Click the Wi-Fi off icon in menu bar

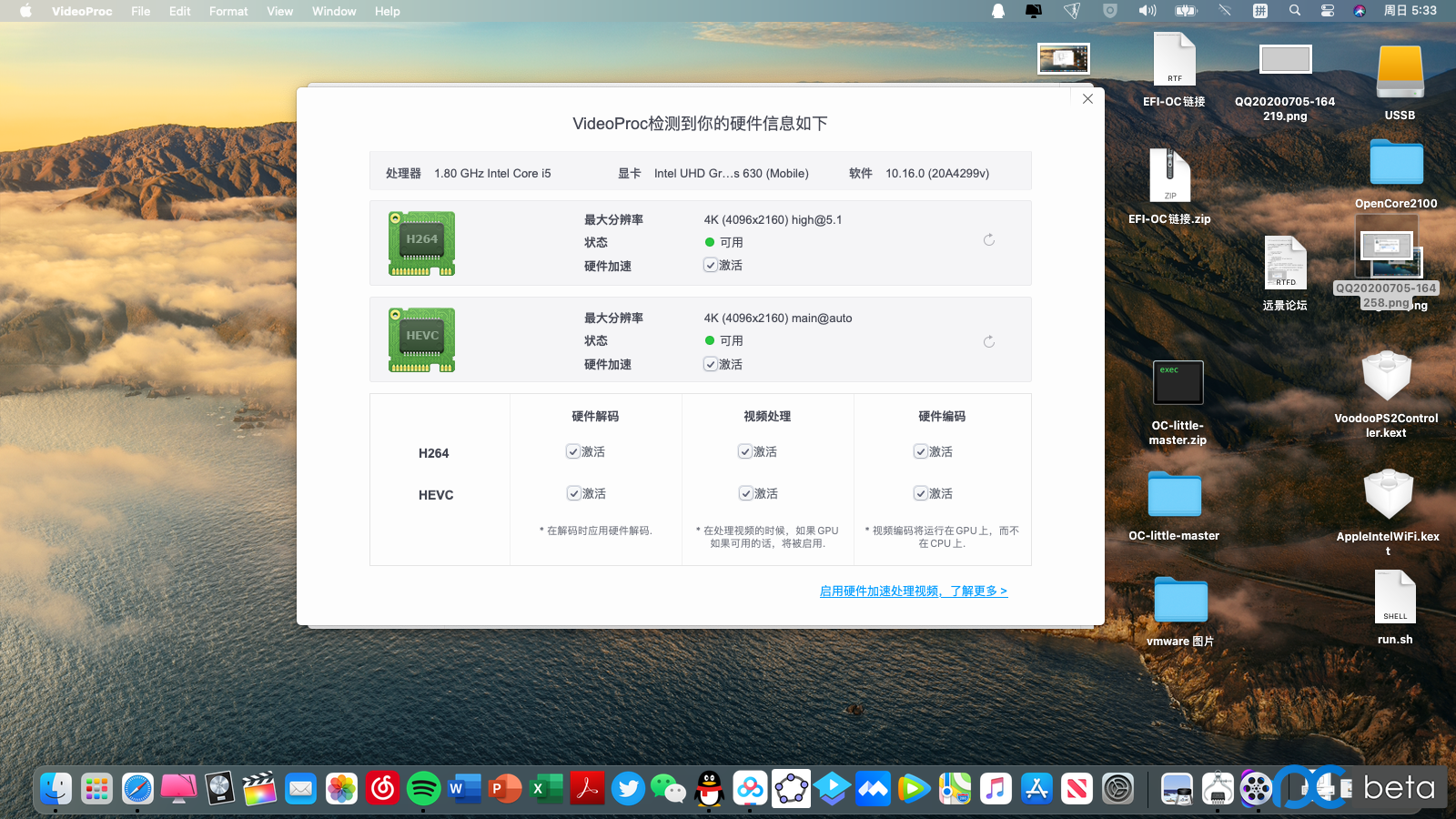(x=1225, y=11)
